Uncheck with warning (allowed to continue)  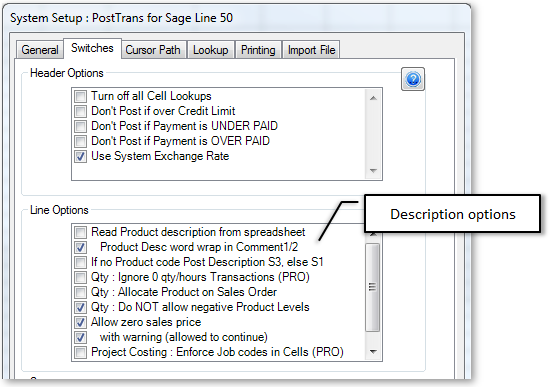[80, 337]
